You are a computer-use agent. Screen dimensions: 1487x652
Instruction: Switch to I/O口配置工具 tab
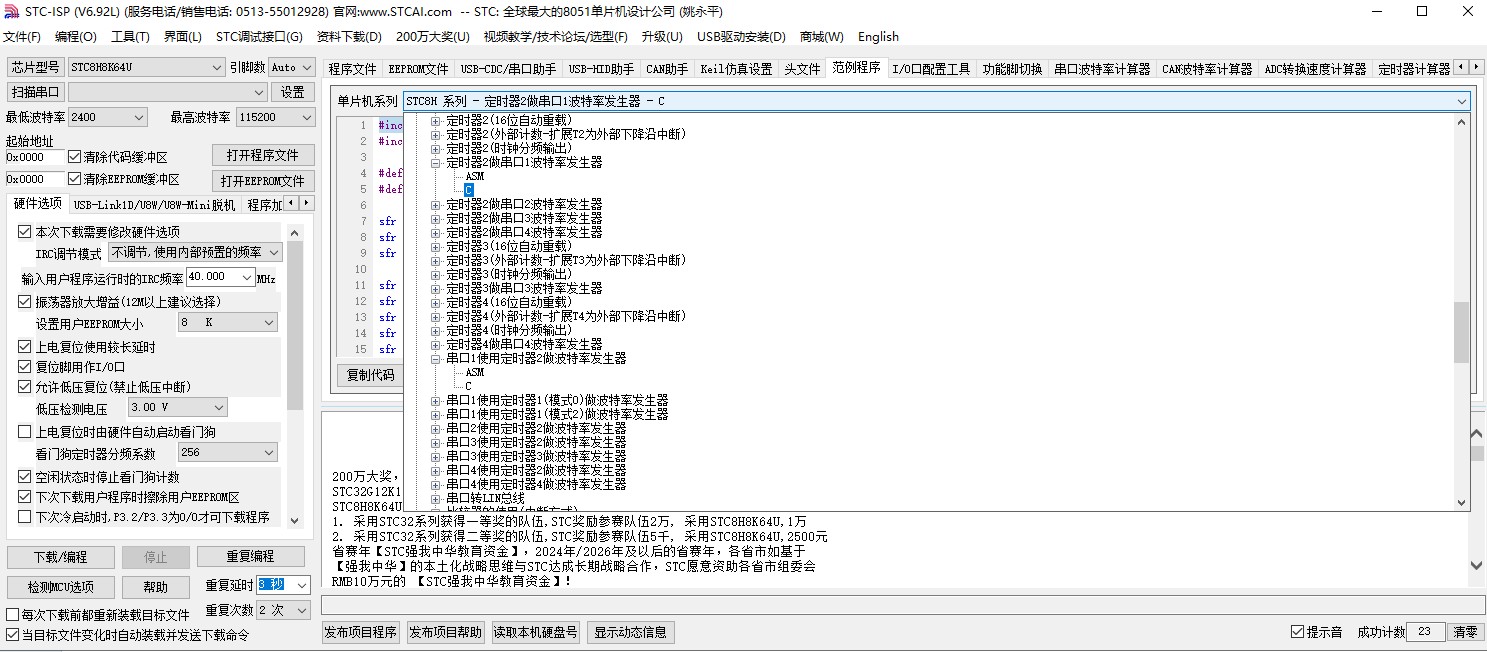931,69
